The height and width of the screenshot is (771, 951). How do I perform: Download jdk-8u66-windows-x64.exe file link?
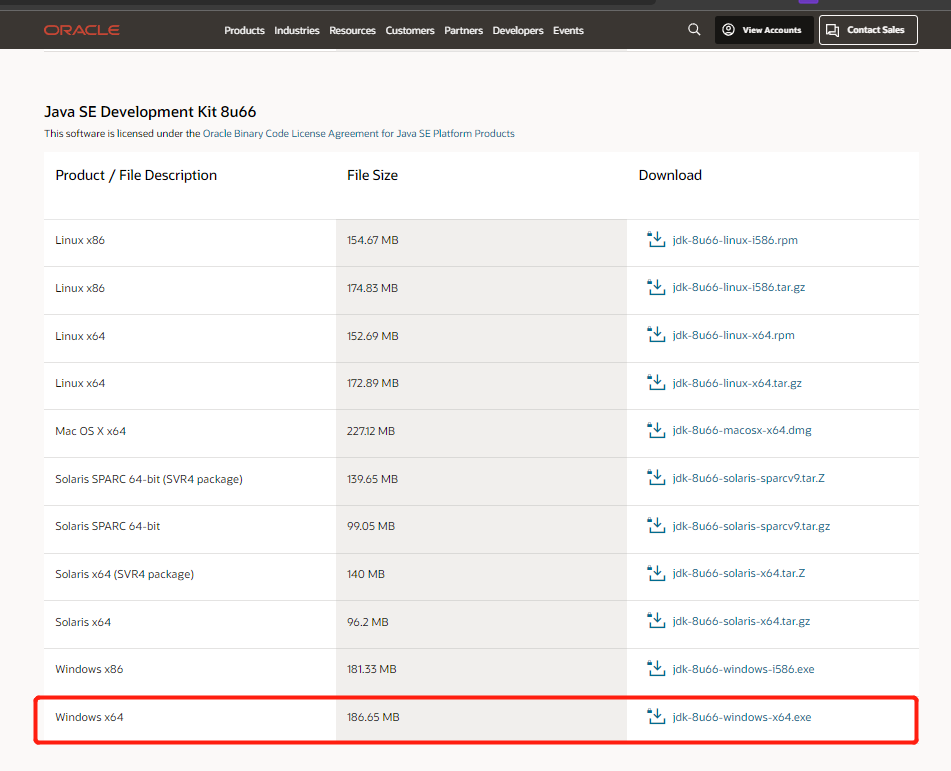[742, 718]
